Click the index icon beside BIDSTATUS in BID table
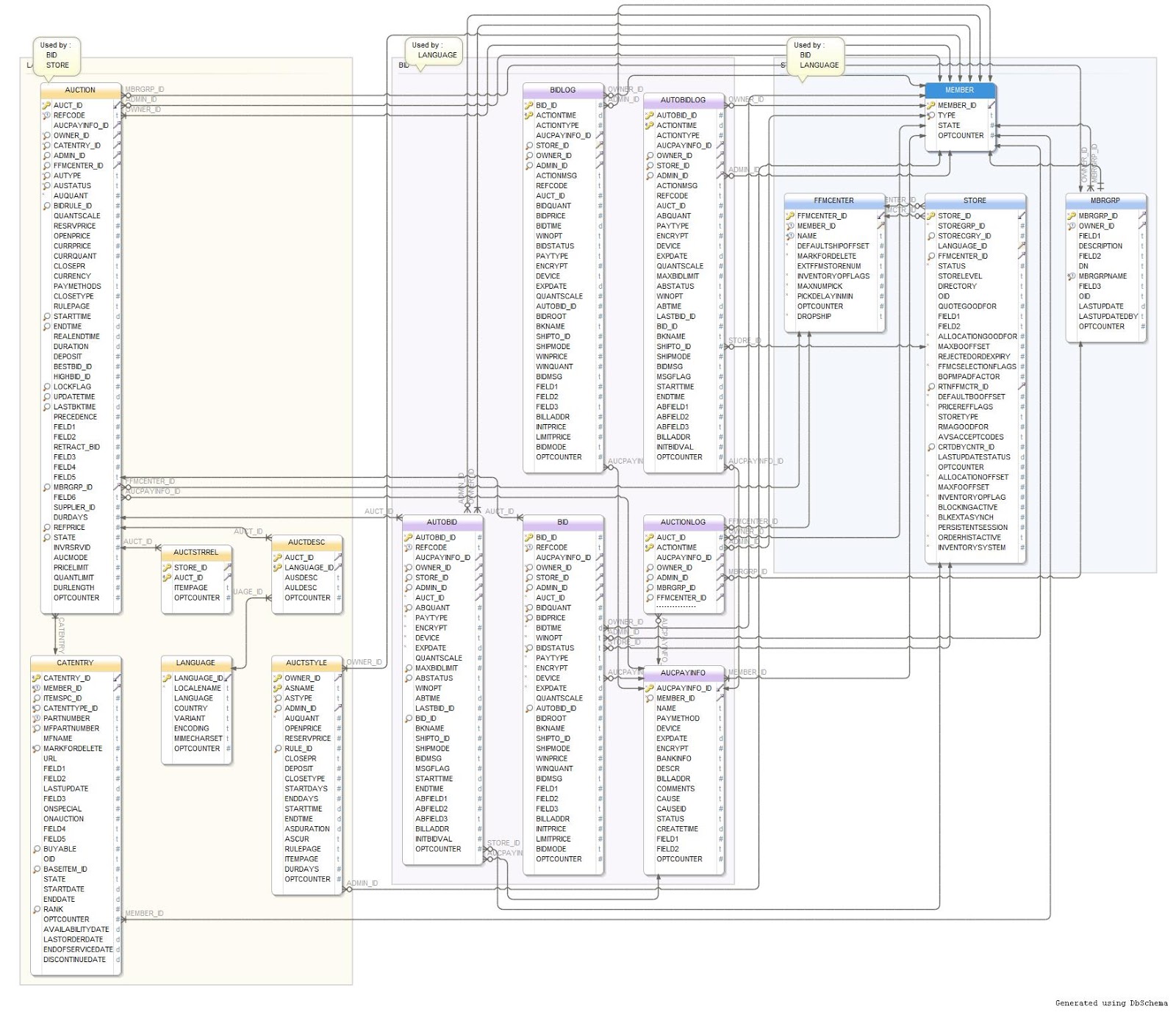 528,648
